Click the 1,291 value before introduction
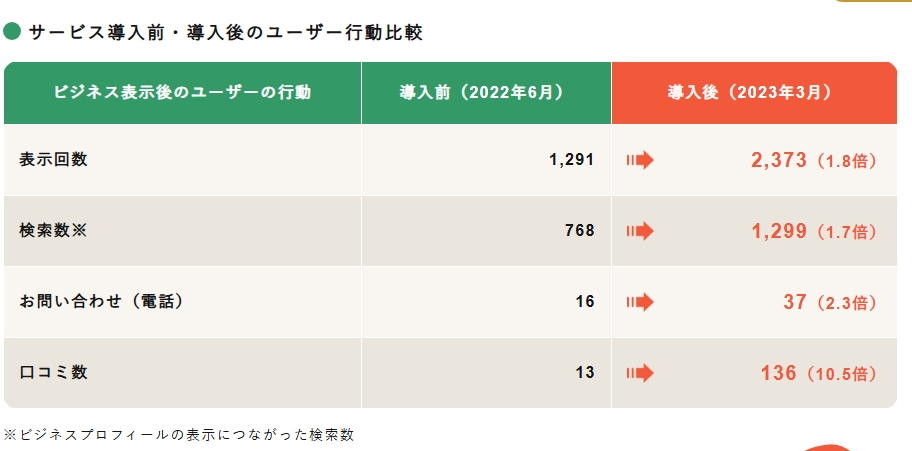Screen dimensions: 912x451 point(572,160)
